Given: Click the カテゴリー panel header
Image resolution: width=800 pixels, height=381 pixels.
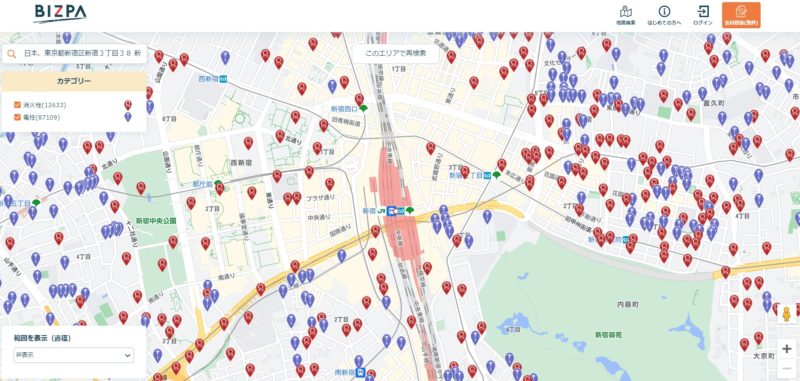Looking at the screenshot, I should point(74,81).
